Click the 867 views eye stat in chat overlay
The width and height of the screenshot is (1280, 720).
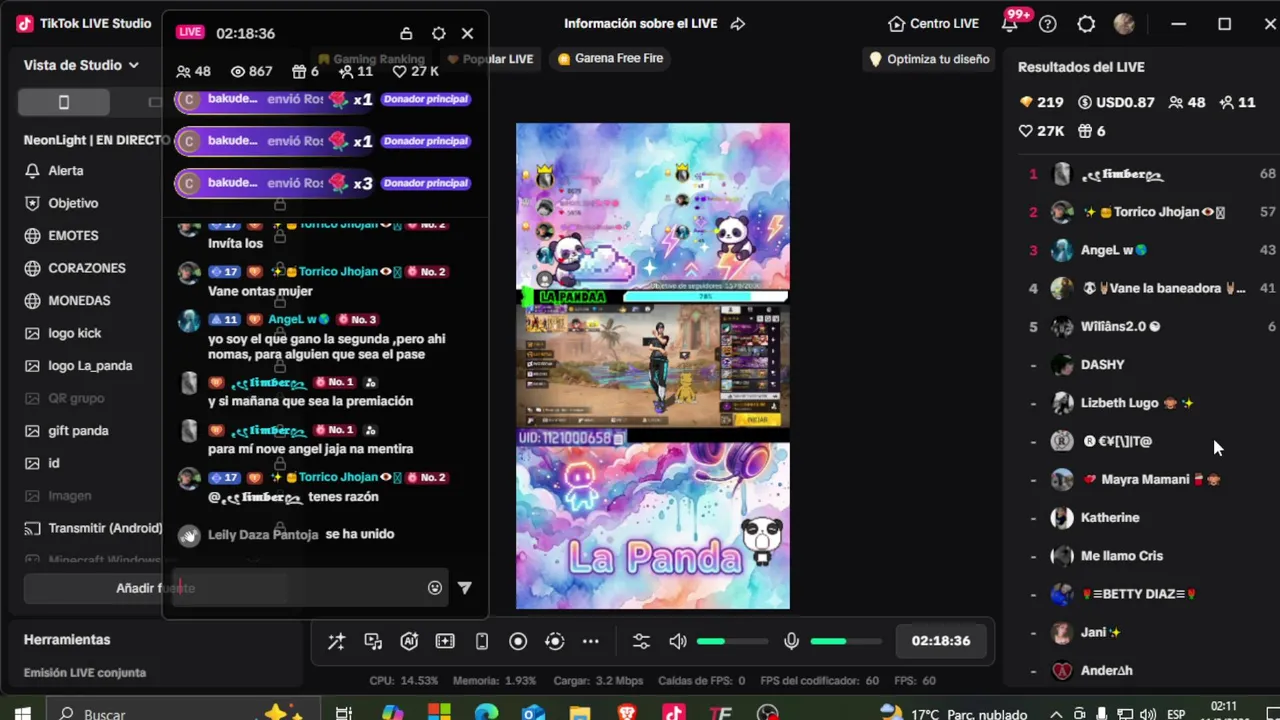click(x=251, y=72)
